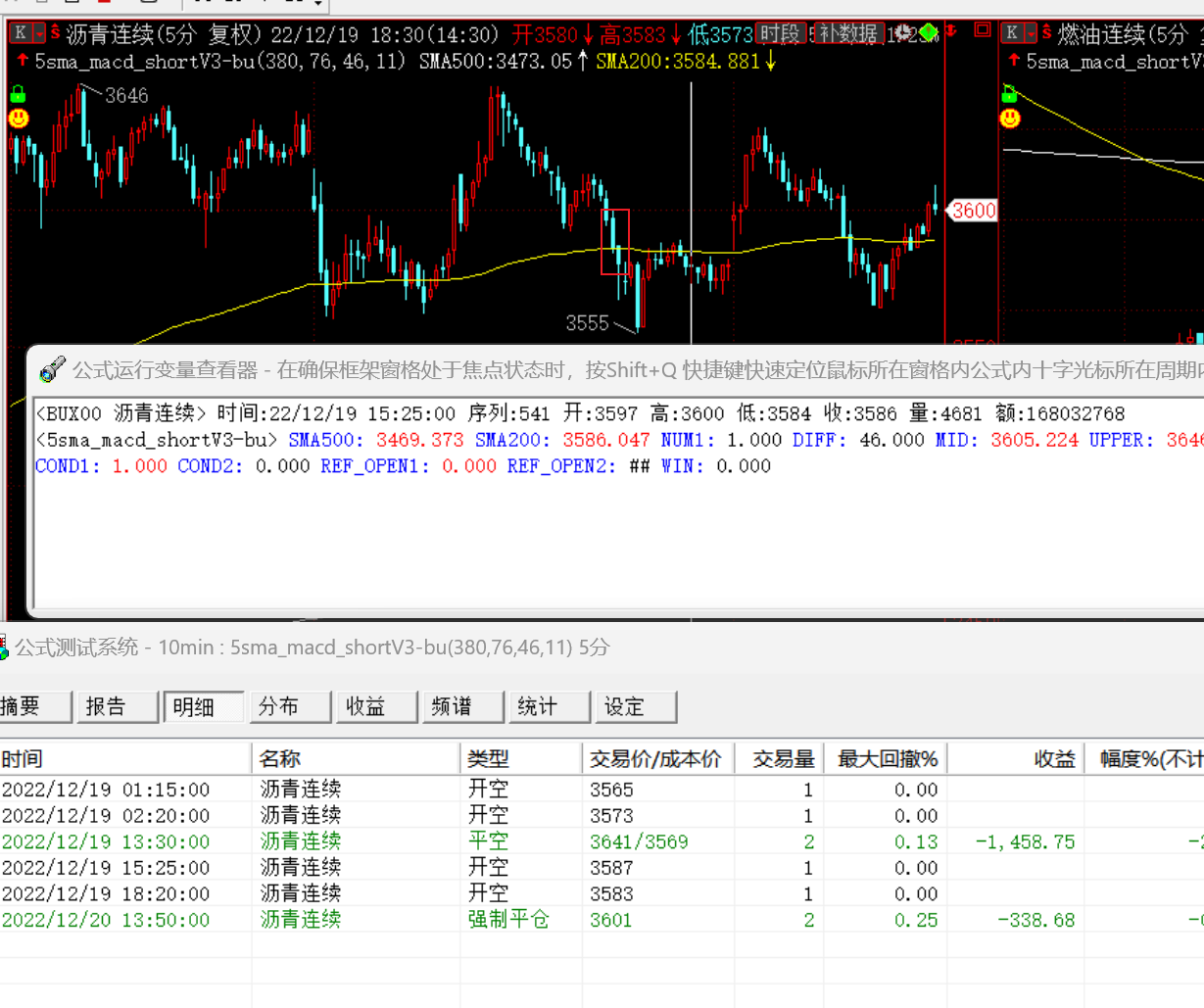Click the K-line icon in the 燃油连续 chart header
This screenshot has width=1204, height=1008.
(1012, 33)
